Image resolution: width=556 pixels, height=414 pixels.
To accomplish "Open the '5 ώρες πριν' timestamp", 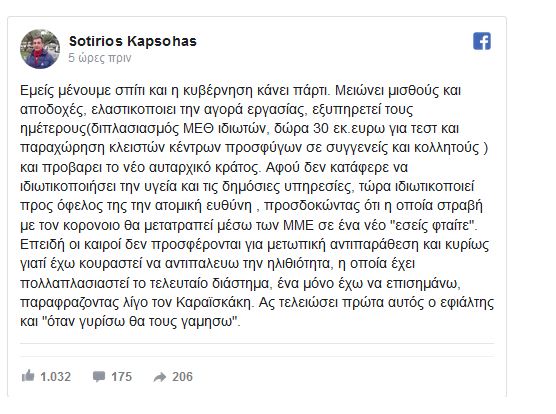I will click(x=100, y=58).
